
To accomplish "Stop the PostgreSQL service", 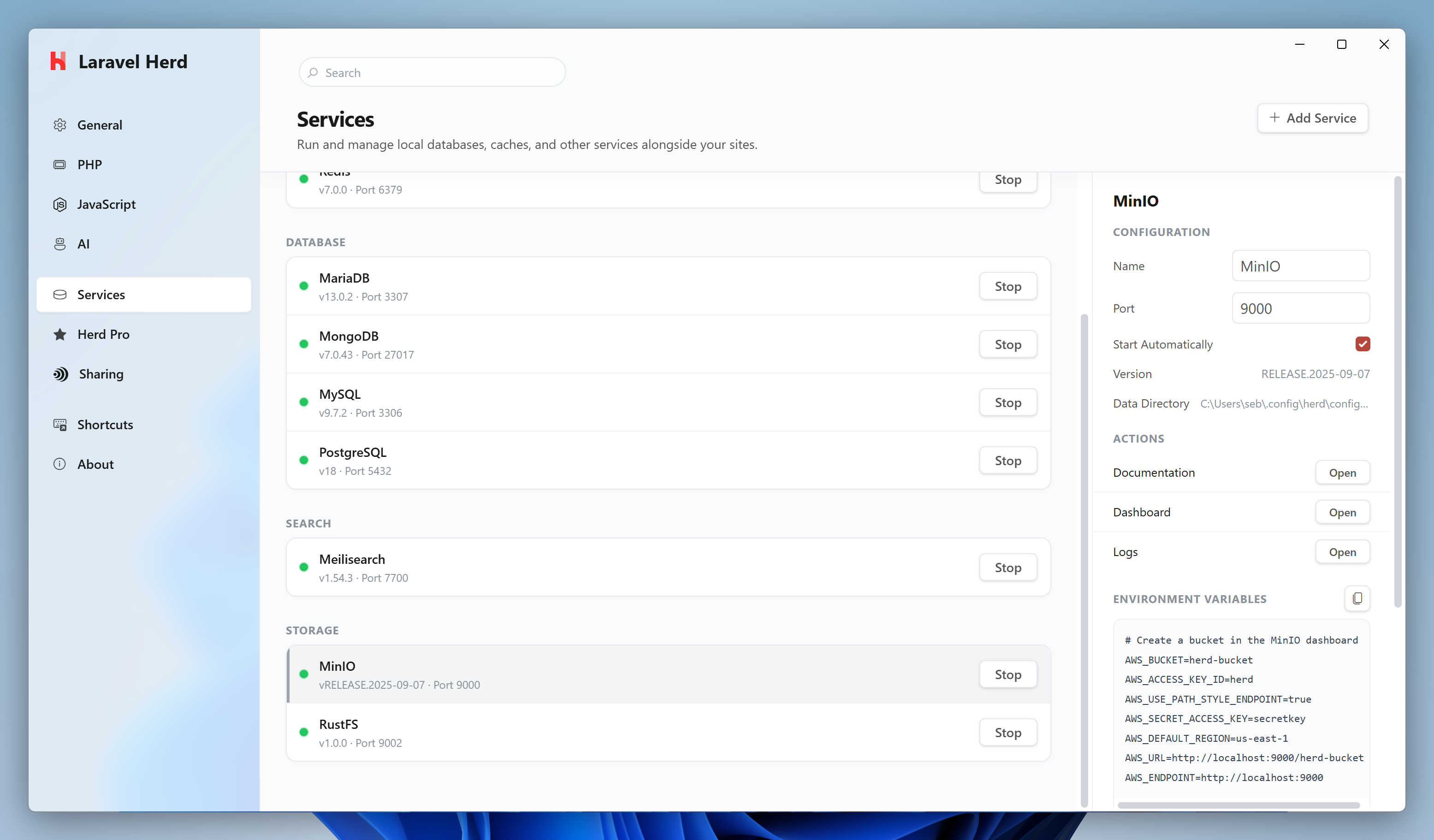I will tap(1008, 460).
